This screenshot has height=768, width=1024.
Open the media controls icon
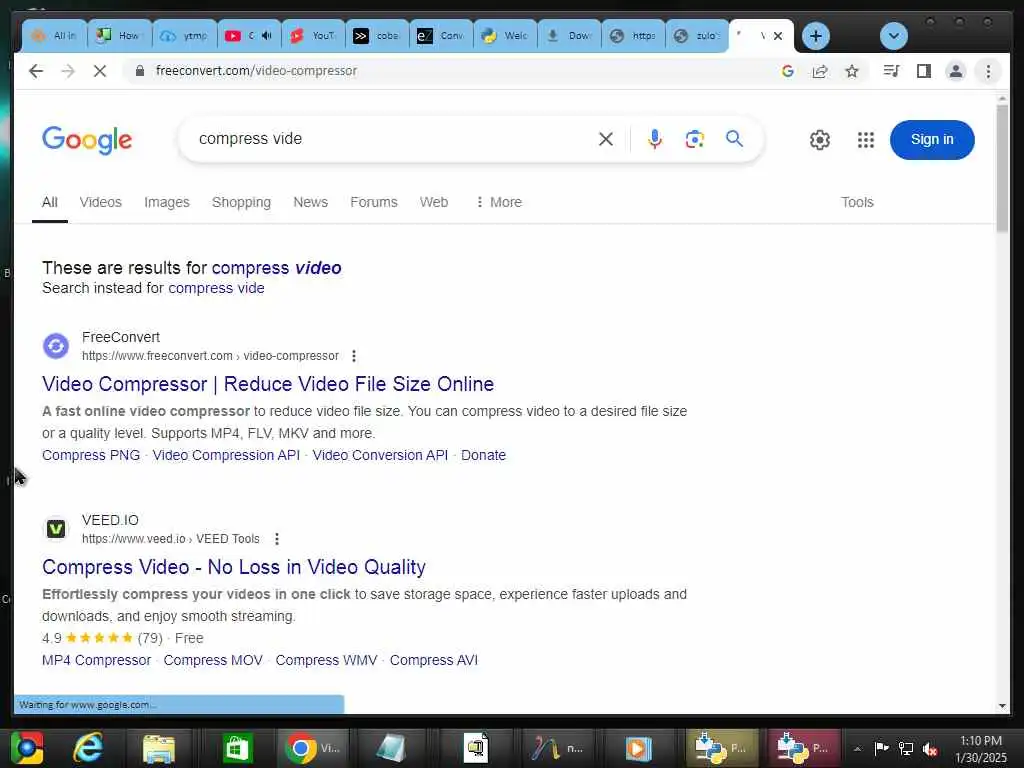tap(891, 71)
